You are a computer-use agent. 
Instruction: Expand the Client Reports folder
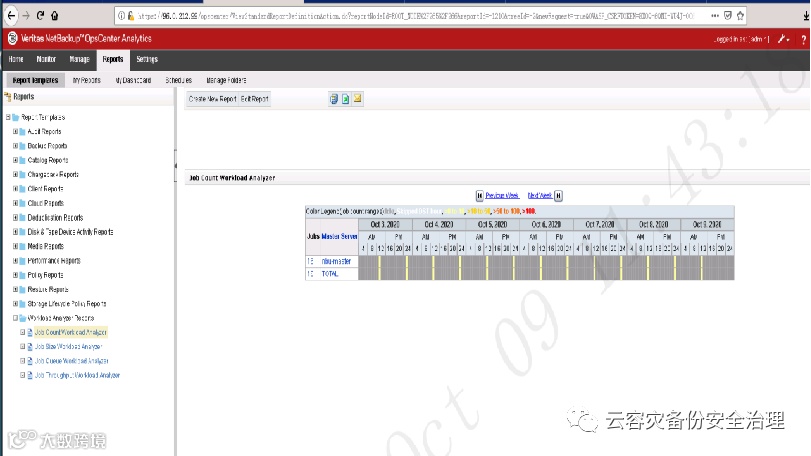16,189
